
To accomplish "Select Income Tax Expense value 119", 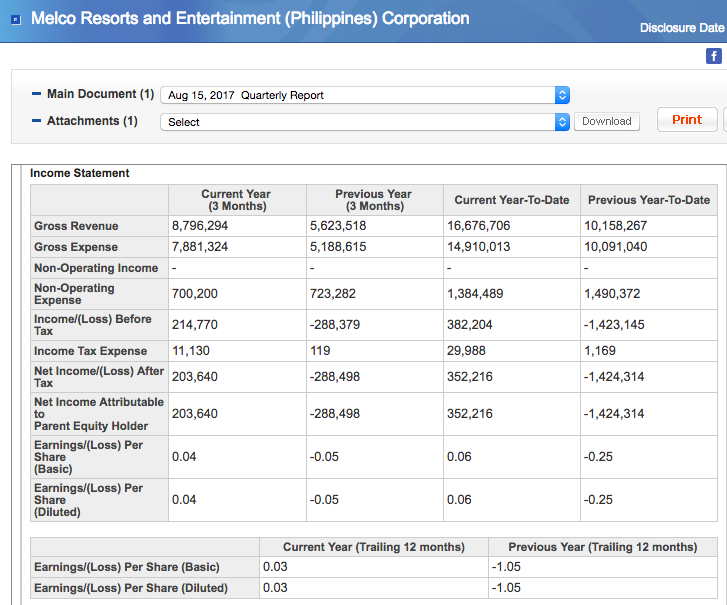I will [320, 350].
